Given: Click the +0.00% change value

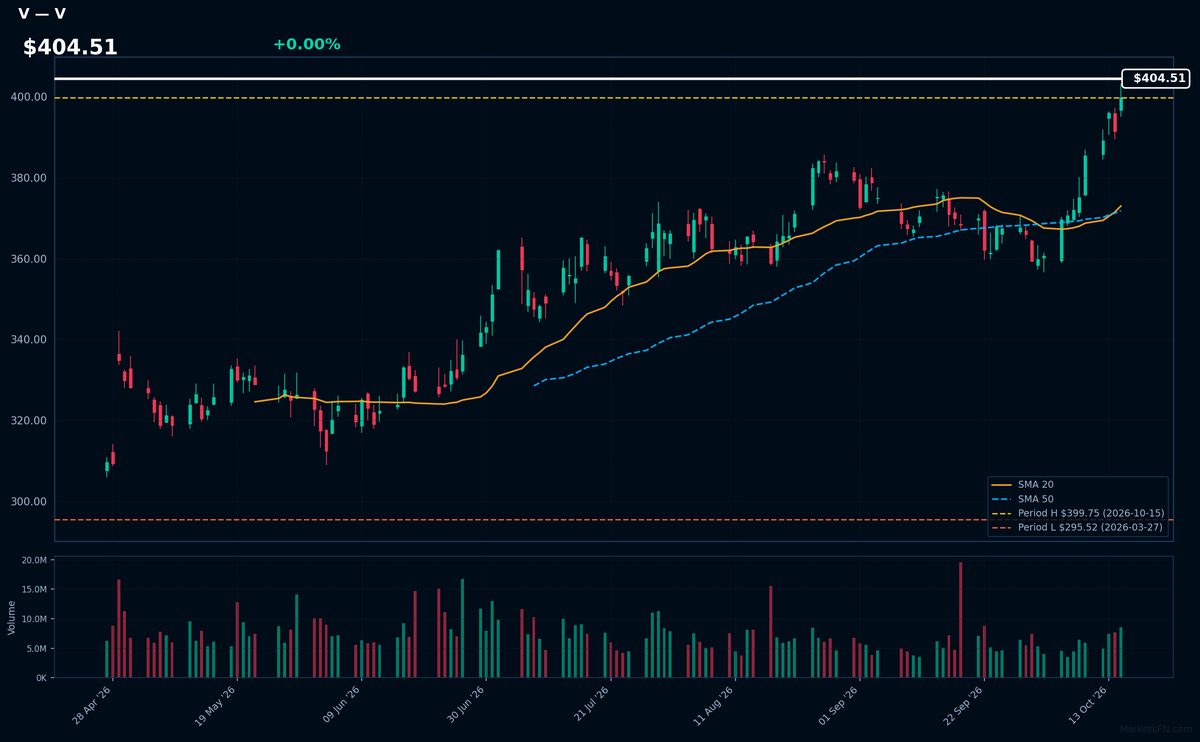Looking at the screenshot, I should (306, 44).
